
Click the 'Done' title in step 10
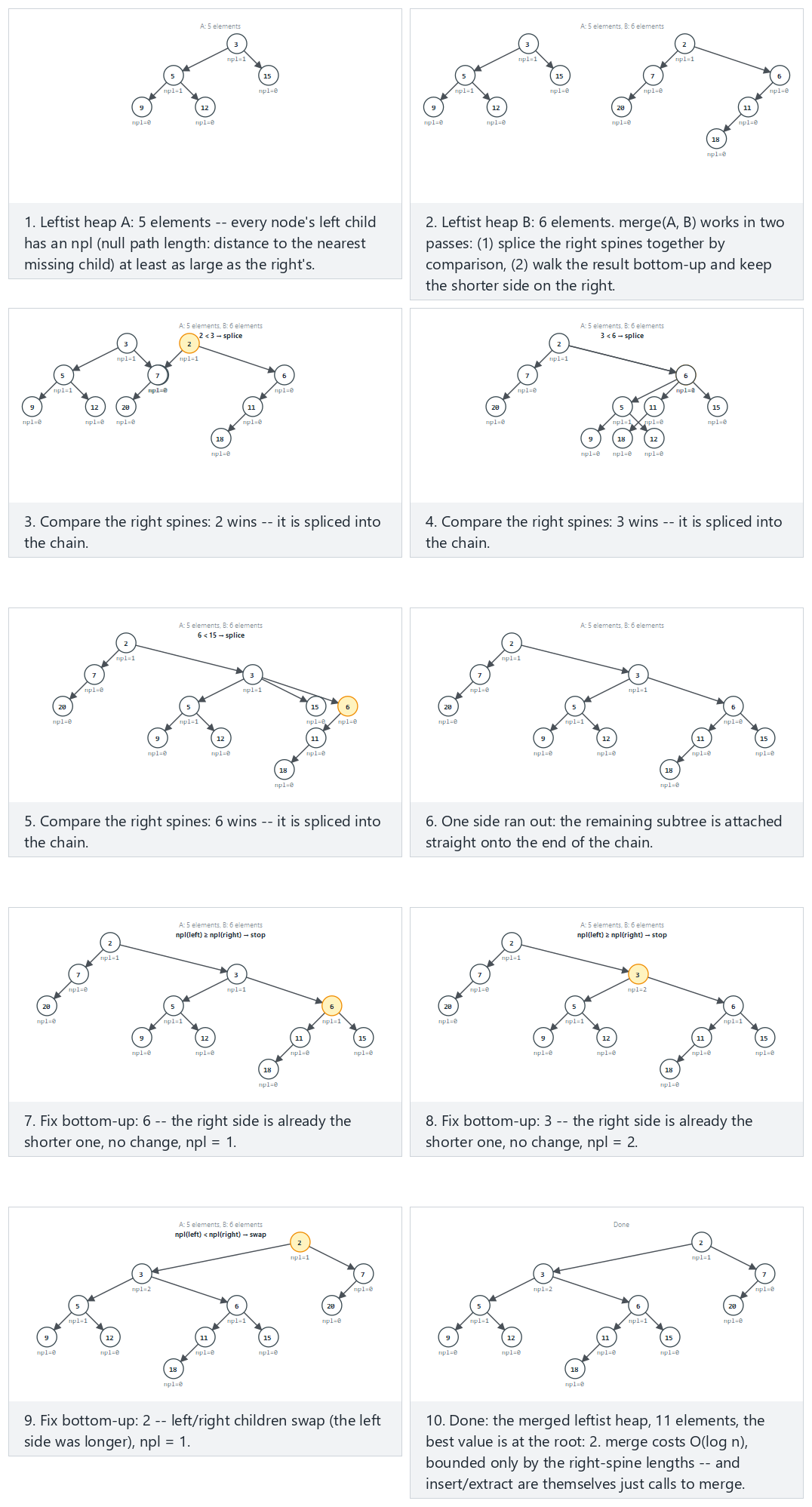[622, 1225]
